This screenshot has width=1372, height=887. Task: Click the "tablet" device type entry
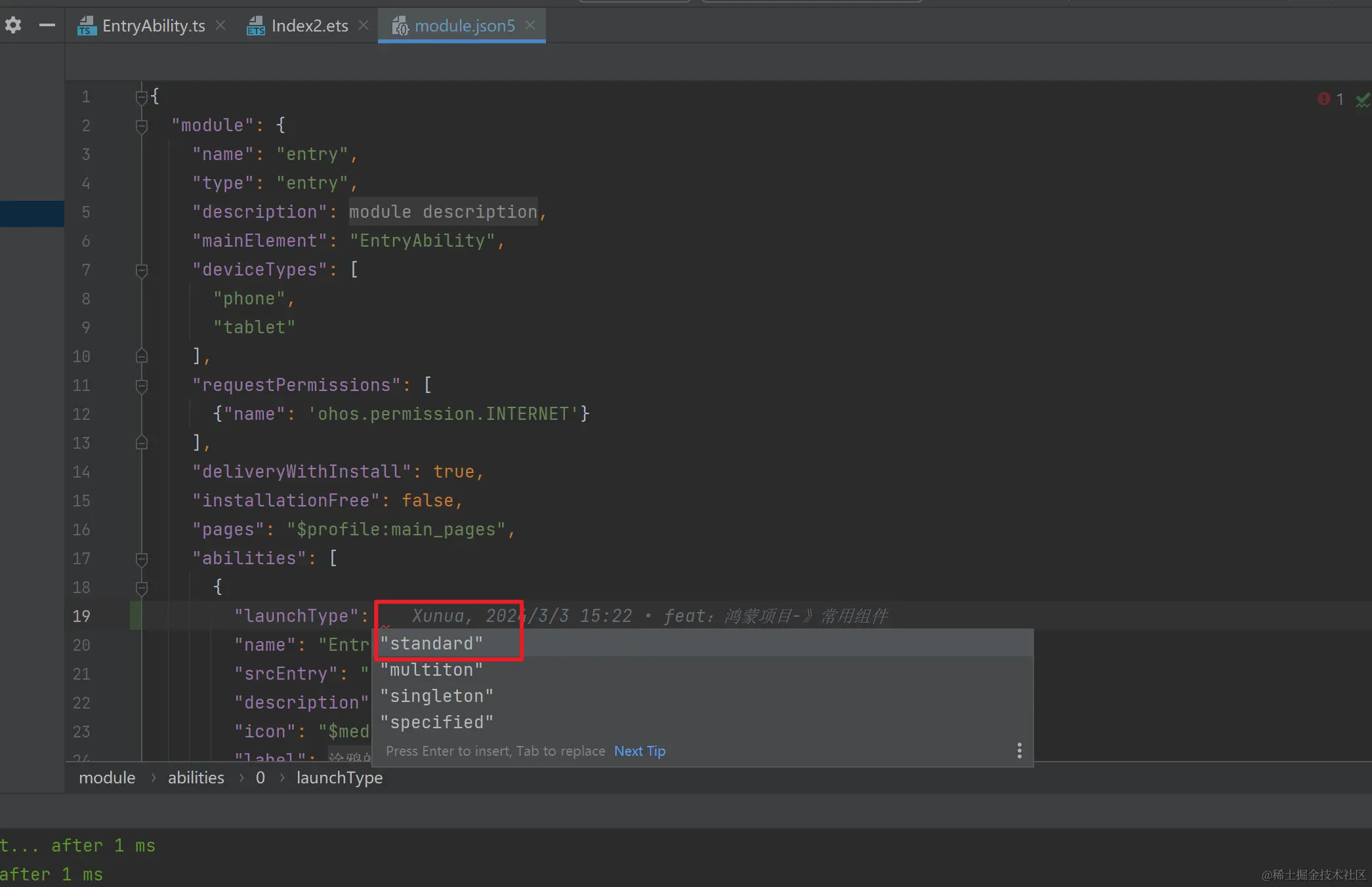(x=255, y=327)
